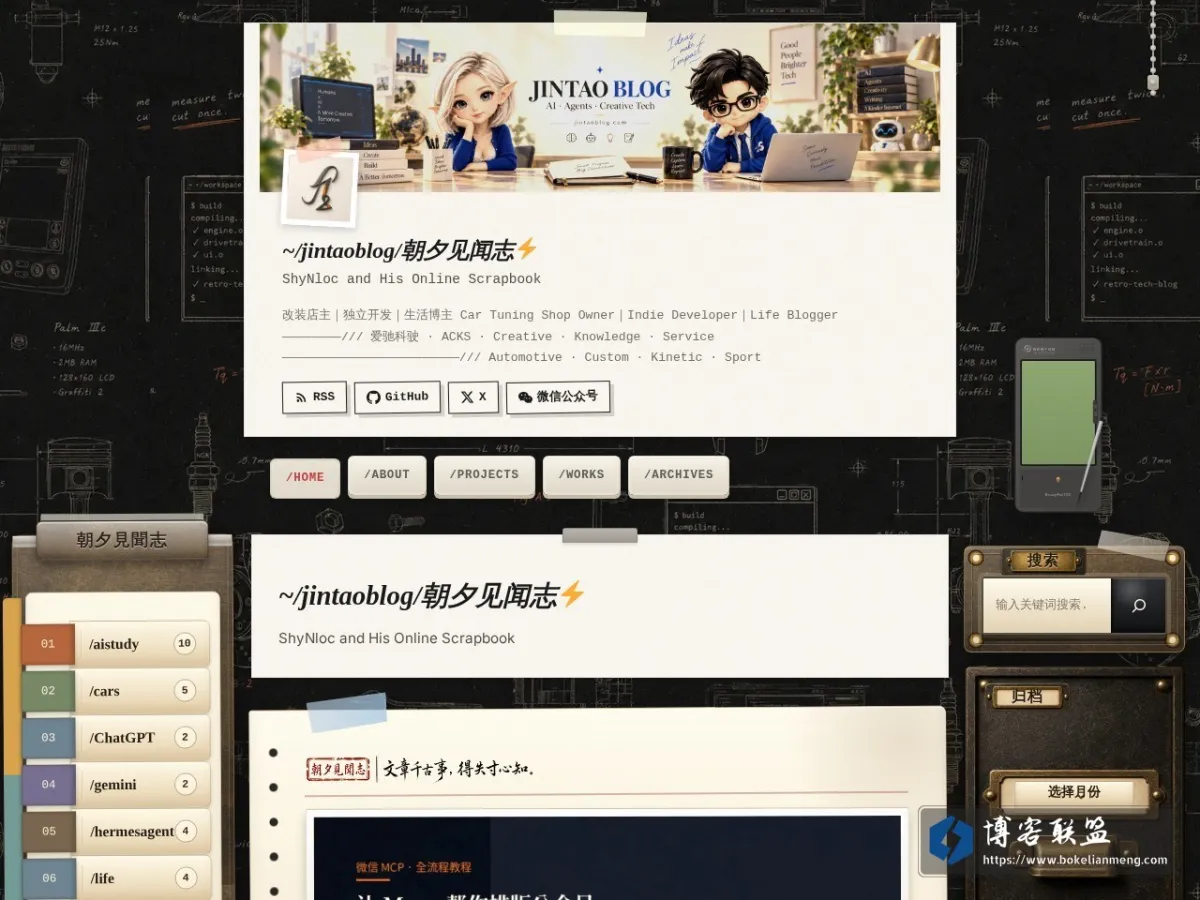
Task: Open the RSS feed button
Action: coord(315,397)
